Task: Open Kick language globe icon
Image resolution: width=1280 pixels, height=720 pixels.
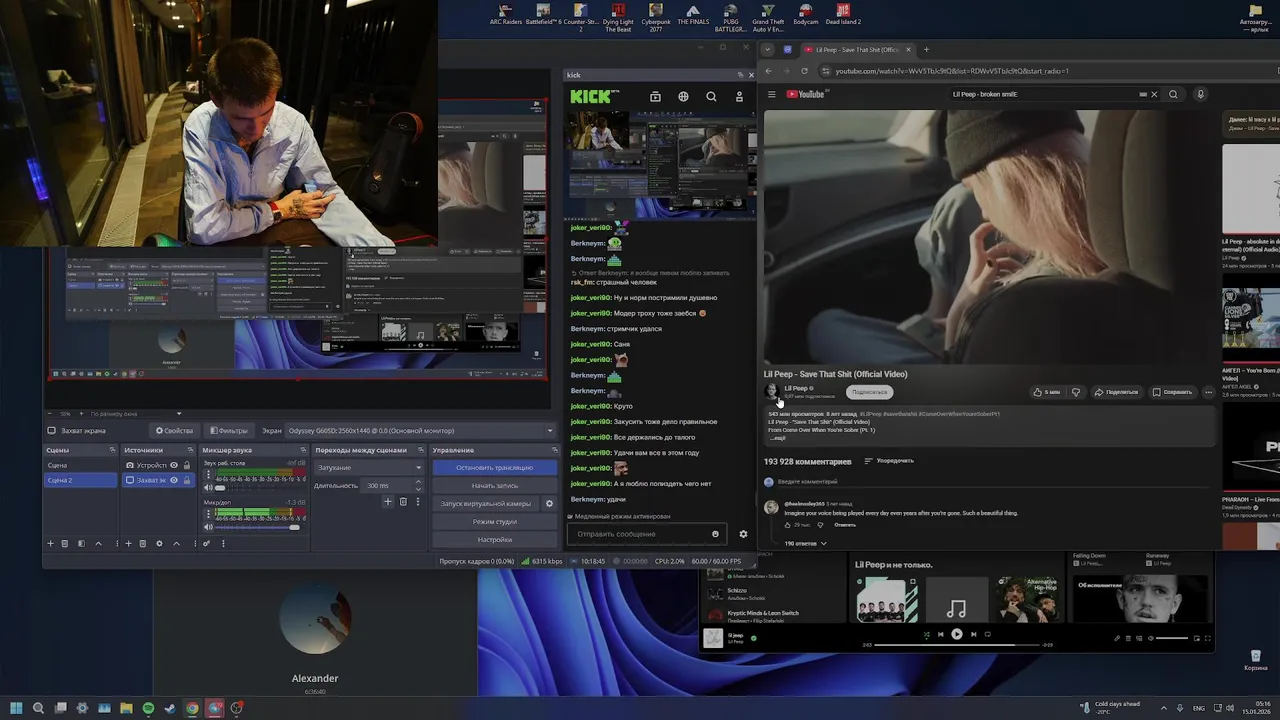Action: pyautogui.click(x=683, y=97)
